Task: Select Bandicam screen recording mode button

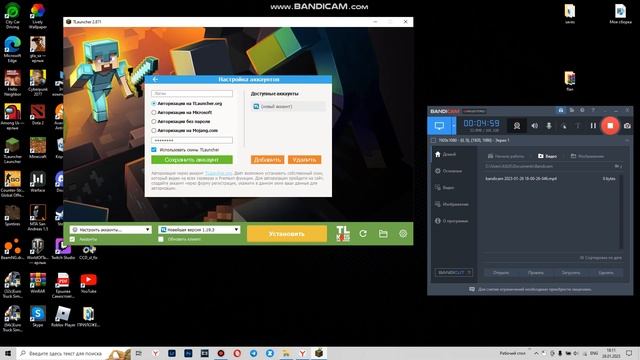Action: [x=439, y=126]
